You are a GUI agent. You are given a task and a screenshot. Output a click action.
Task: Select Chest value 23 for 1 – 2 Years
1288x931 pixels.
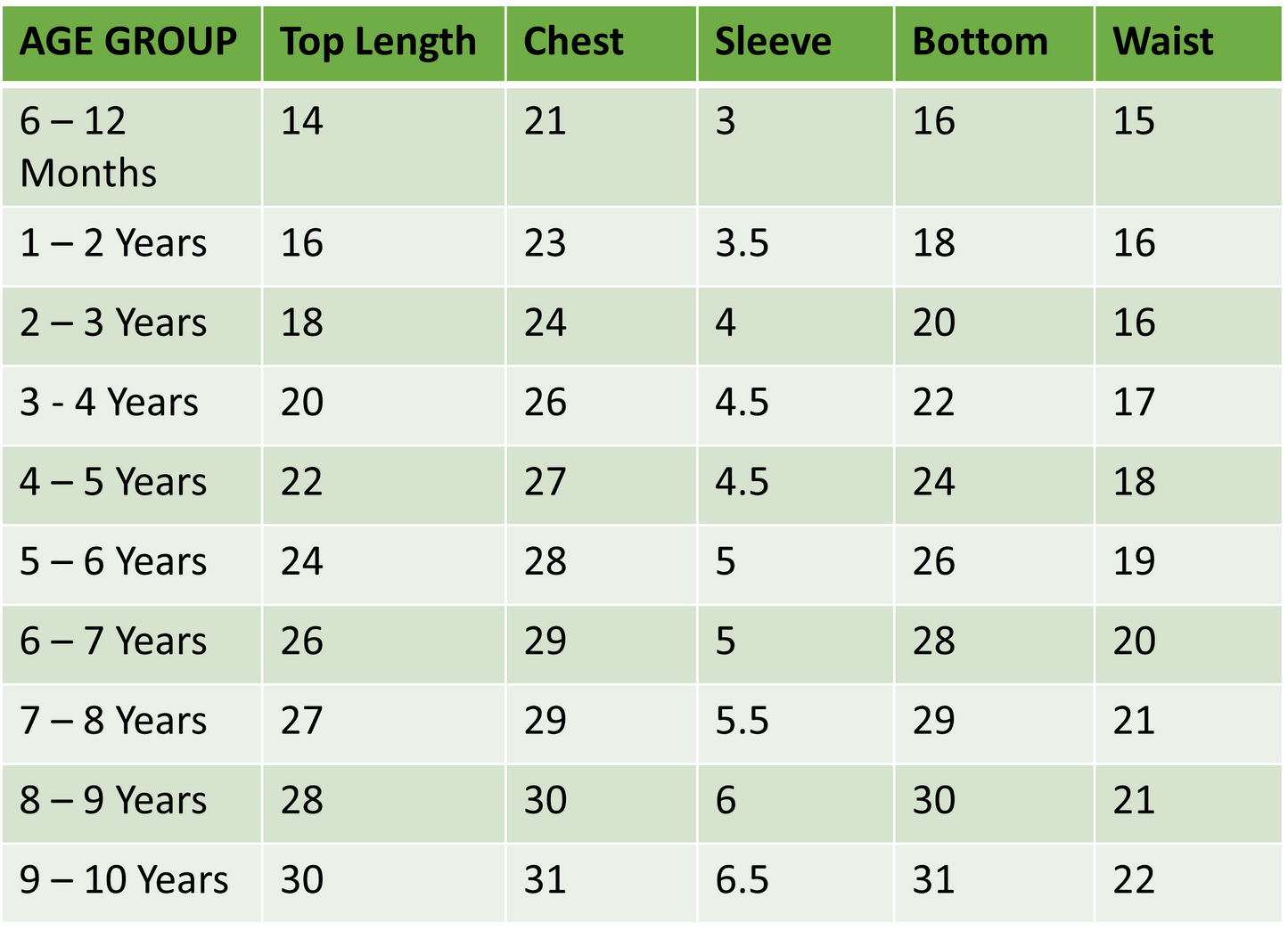click(545, 243)
